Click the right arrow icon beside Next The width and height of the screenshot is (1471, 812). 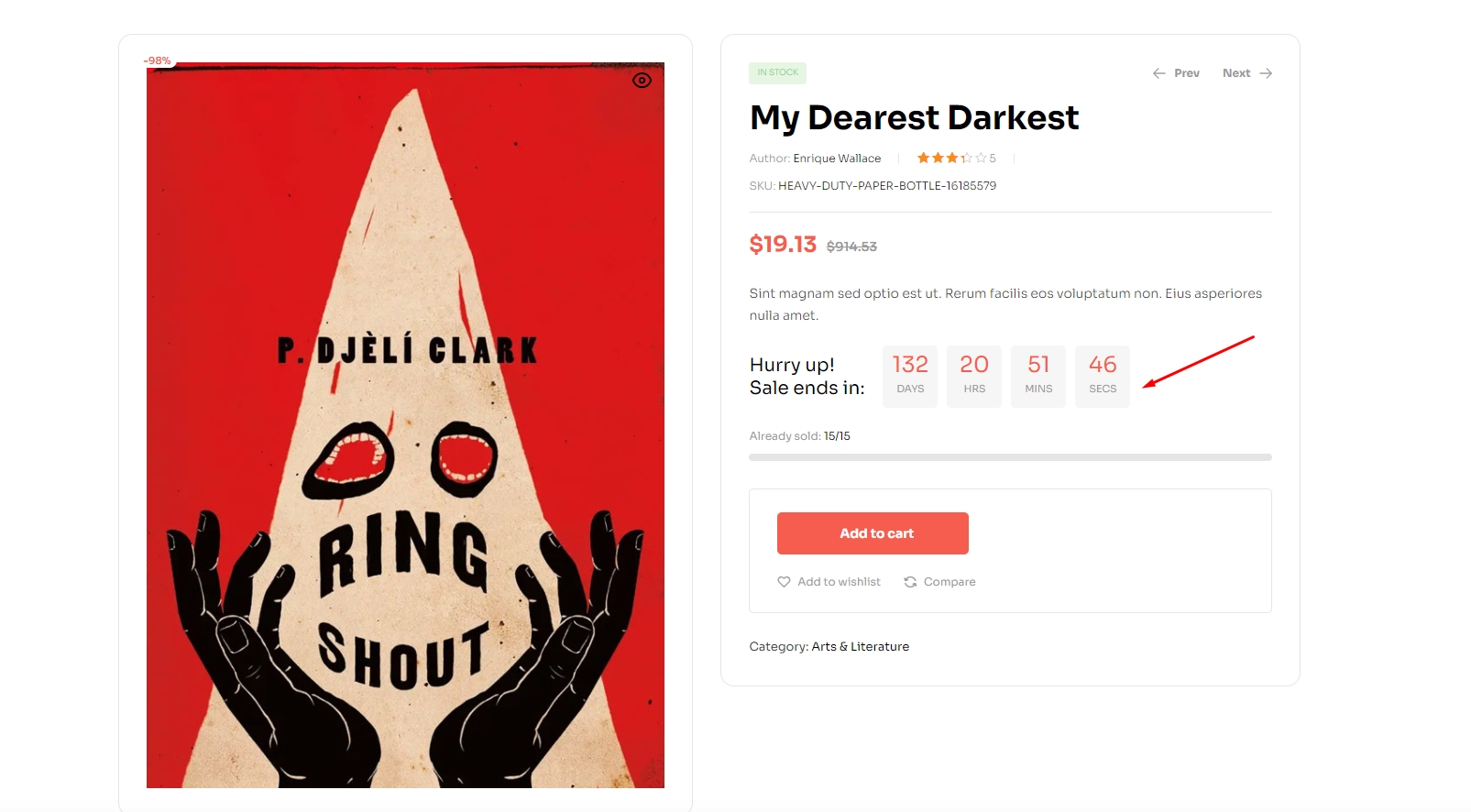1266,73
